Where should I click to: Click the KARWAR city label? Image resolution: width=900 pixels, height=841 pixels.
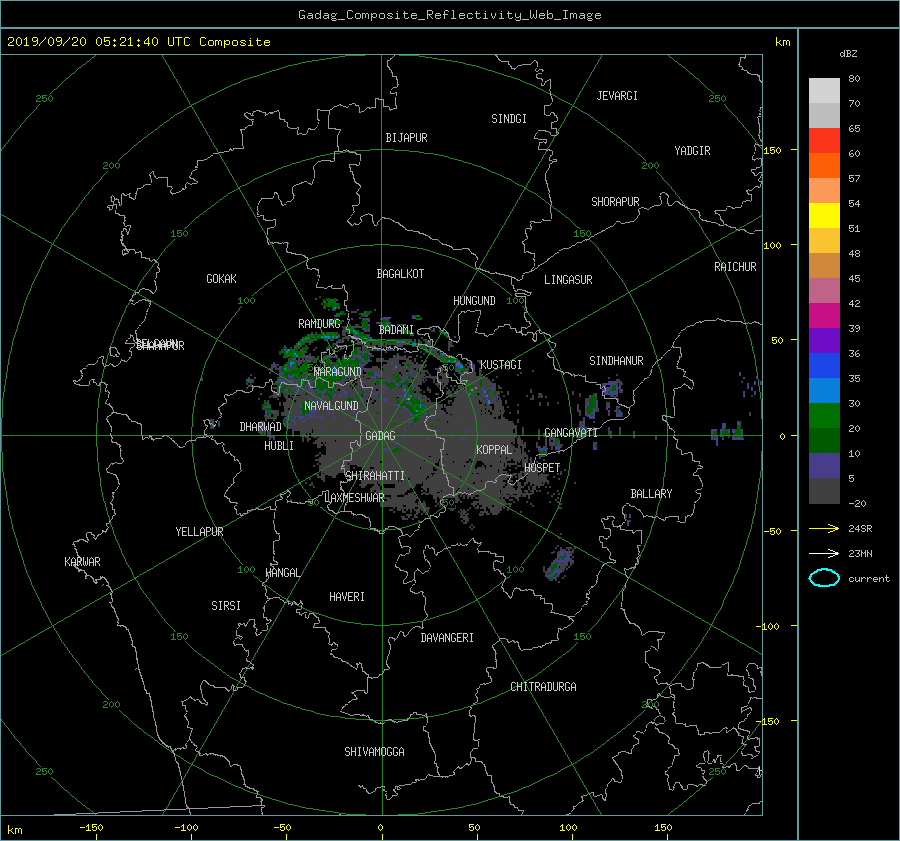(82, 562)
